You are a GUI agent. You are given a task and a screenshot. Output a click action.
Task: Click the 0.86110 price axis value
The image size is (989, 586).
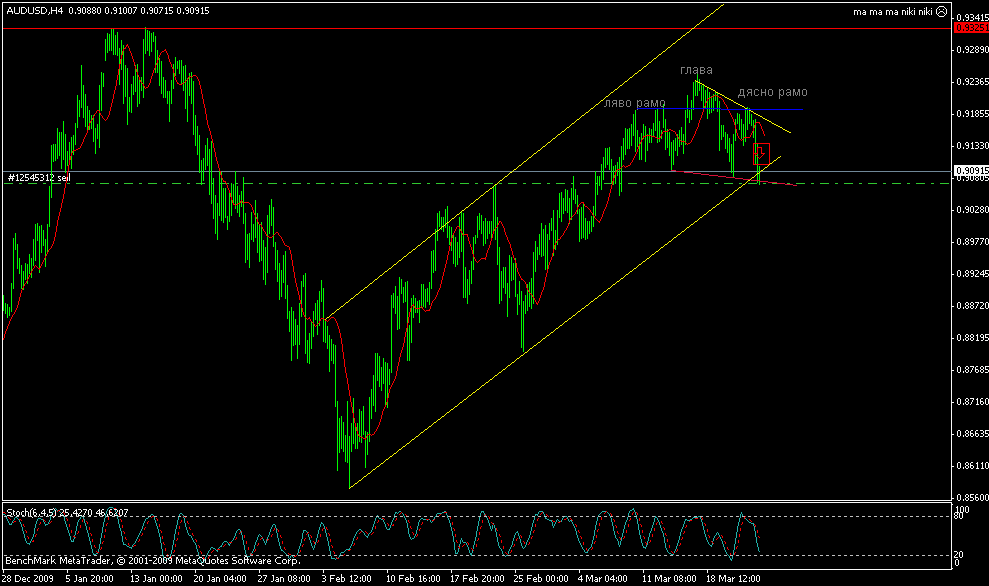tap(972, 466)
